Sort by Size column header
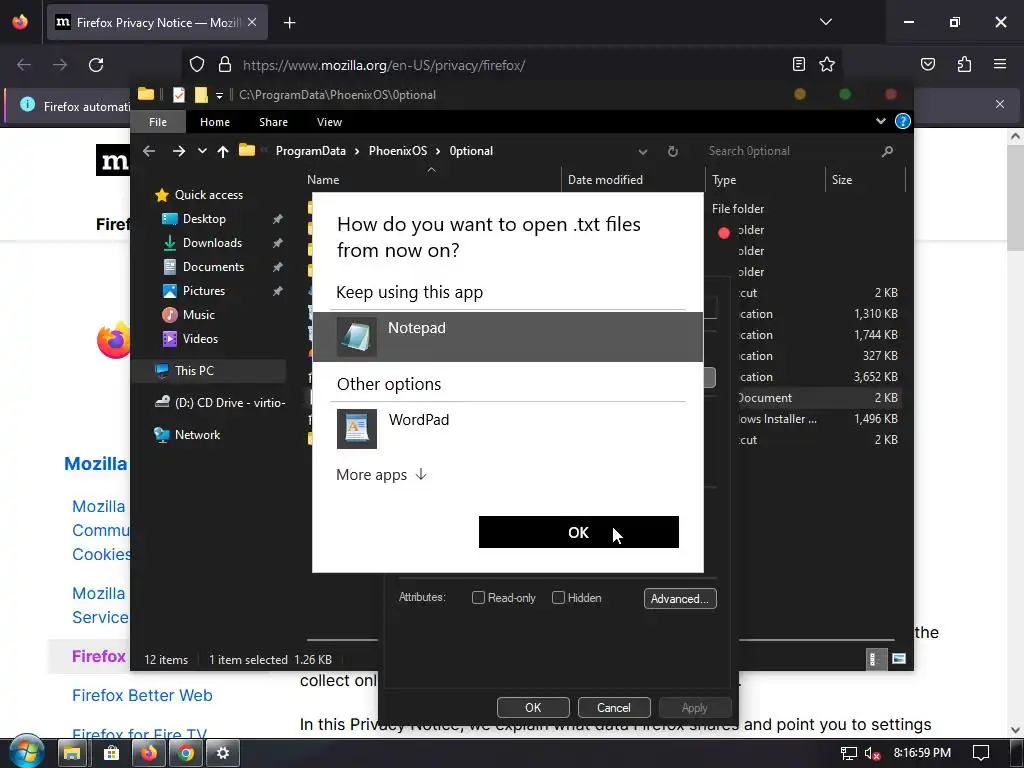The image size is (1024, 768). tap(842, 180)
